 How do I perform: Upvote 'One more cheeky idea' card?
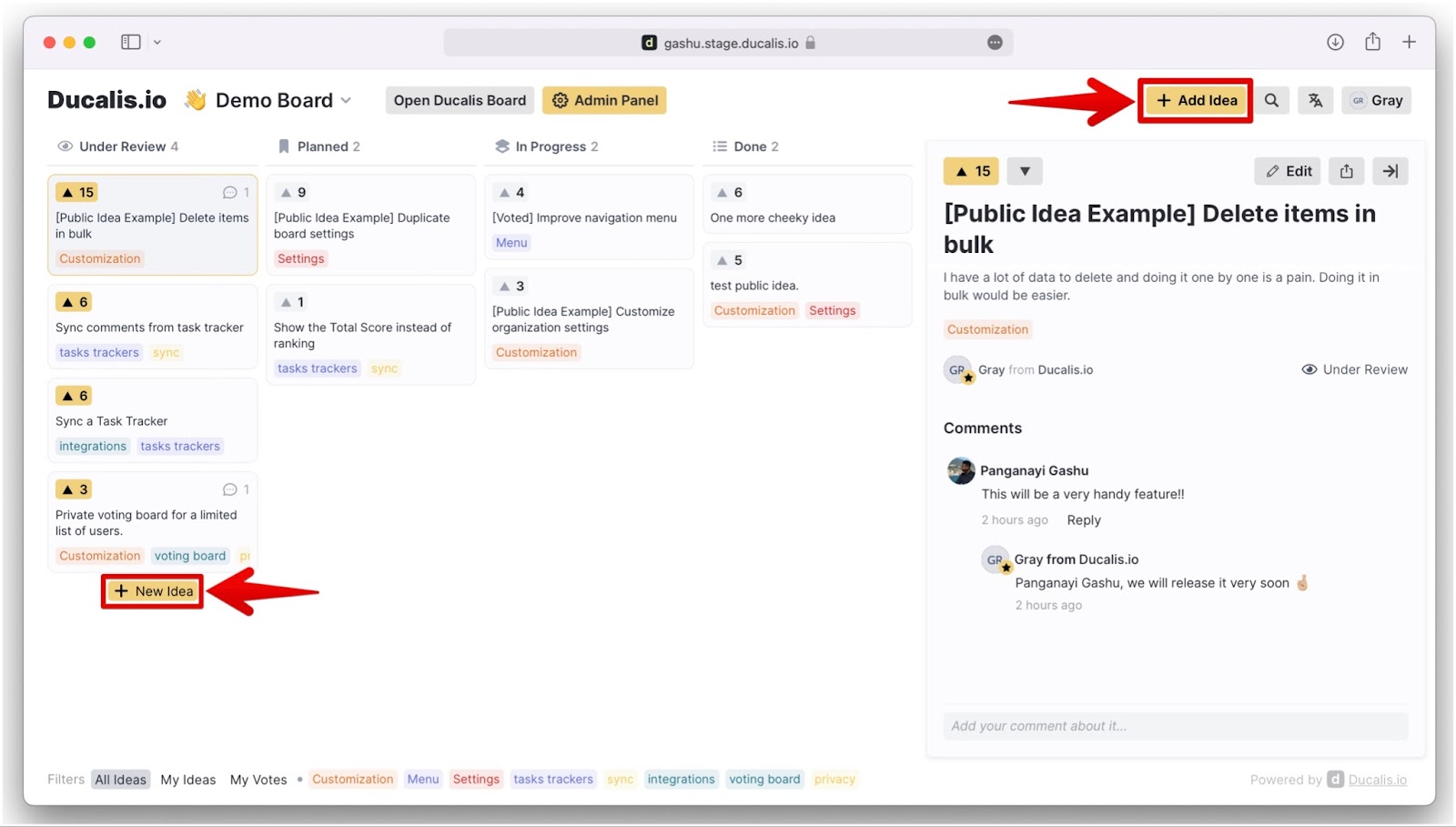point(730,192)
